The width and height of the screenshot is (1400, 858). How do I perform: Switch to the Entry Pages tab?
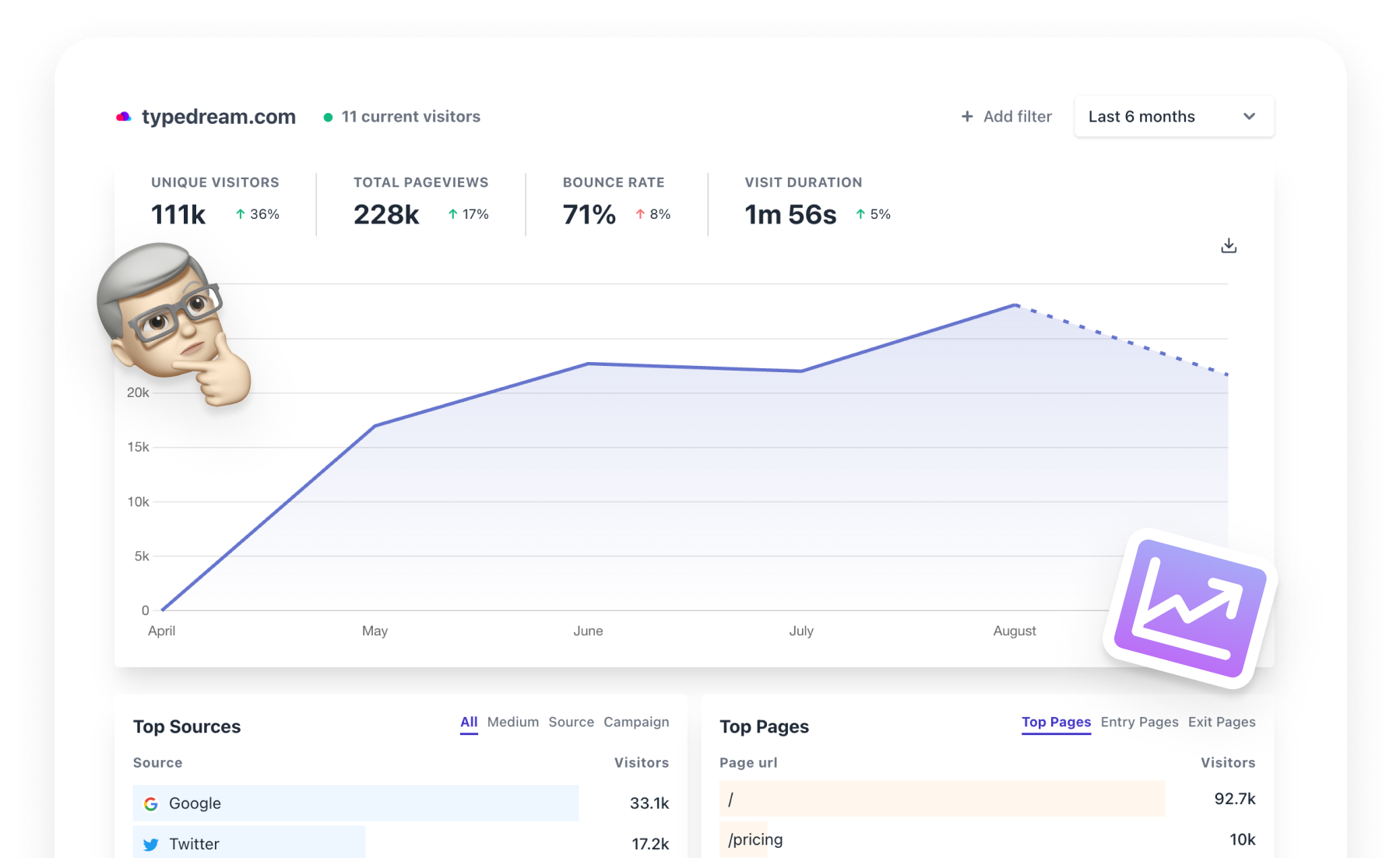[x=1139, y=722]
